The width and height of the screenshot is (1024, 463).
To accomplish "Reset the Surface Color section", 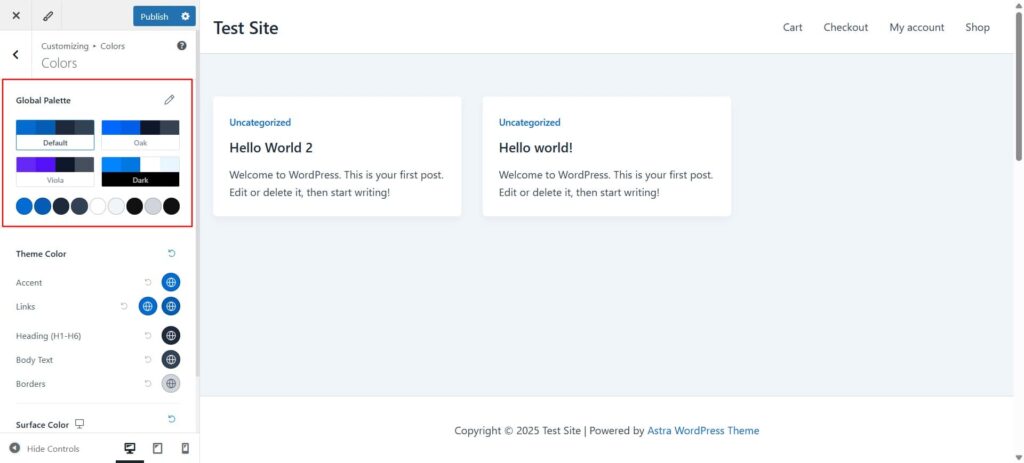I will coord(171,419).
